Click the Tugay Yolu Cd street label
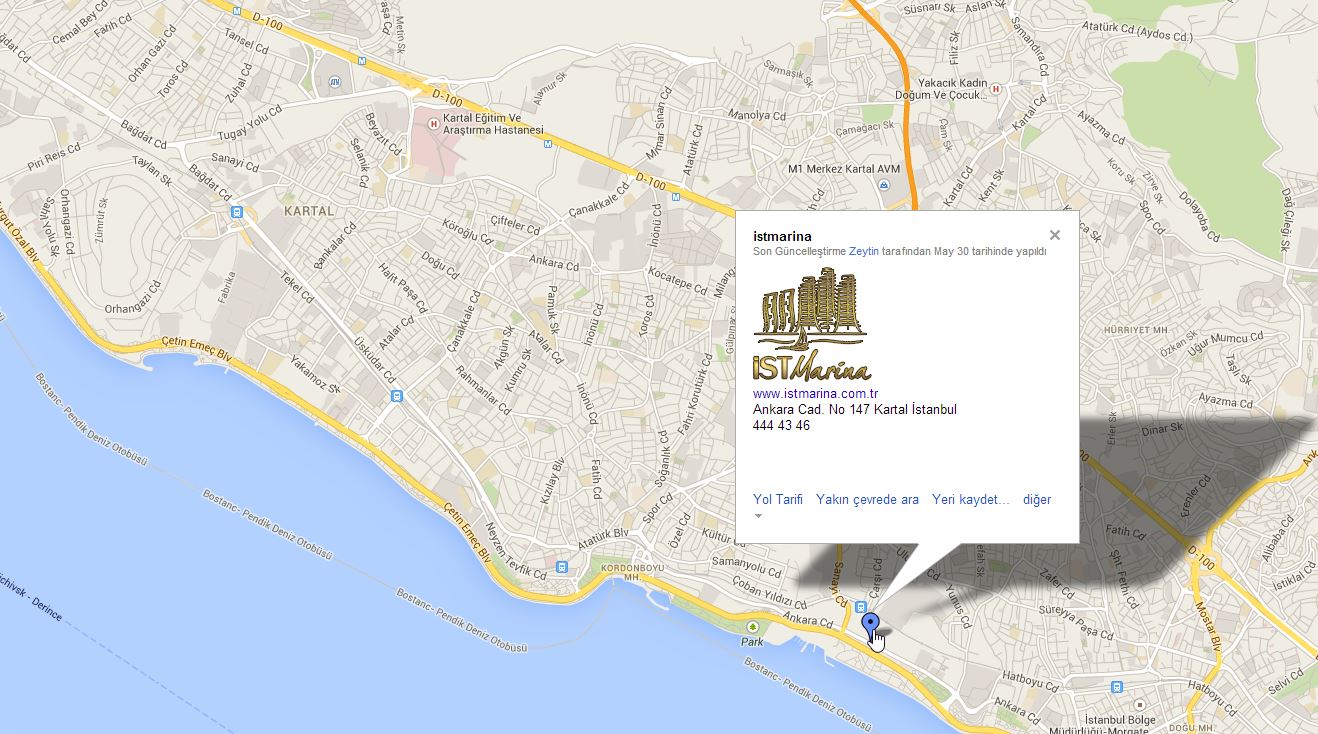1318x734 pixels. [x=251, y=124]
